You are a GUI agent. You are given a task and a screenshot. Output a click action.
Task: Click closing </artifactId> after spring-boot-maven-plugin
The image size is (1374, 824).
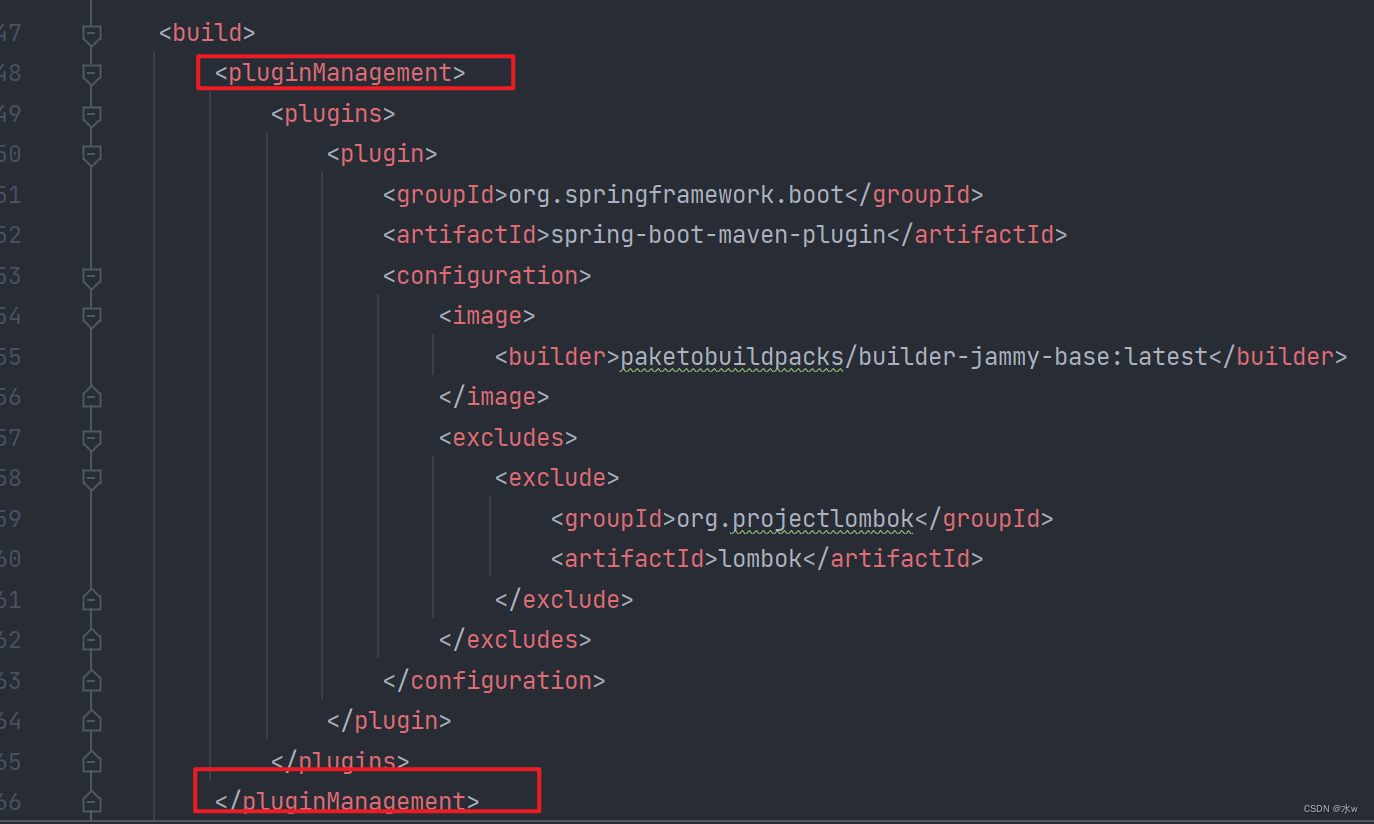click(x=977, y=235)
